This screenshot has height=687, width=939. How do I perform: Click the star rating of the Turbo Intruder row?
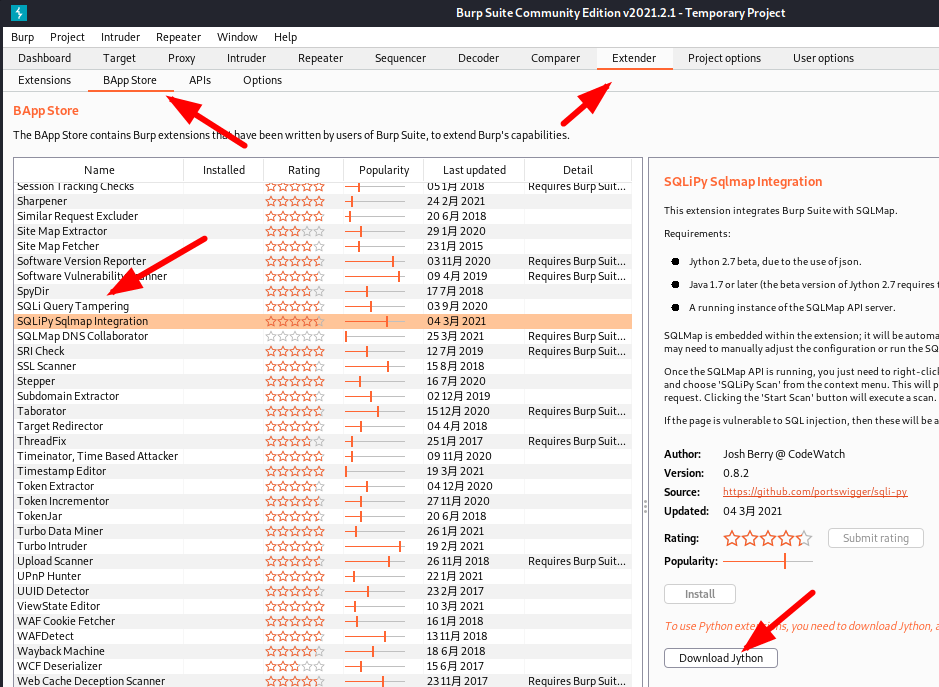[295, 546]
